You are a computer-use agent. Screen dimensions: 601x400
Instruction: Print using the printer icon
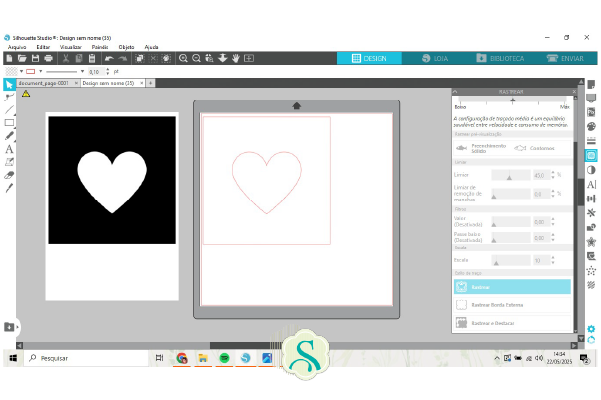tap(48, 58)
